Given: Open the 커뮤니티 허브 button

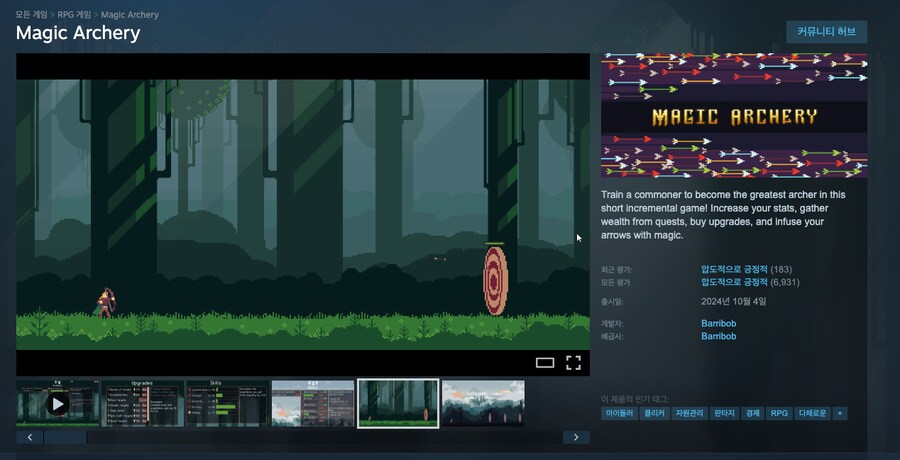Looking at the screenshot, I should [x=826, y=31].
